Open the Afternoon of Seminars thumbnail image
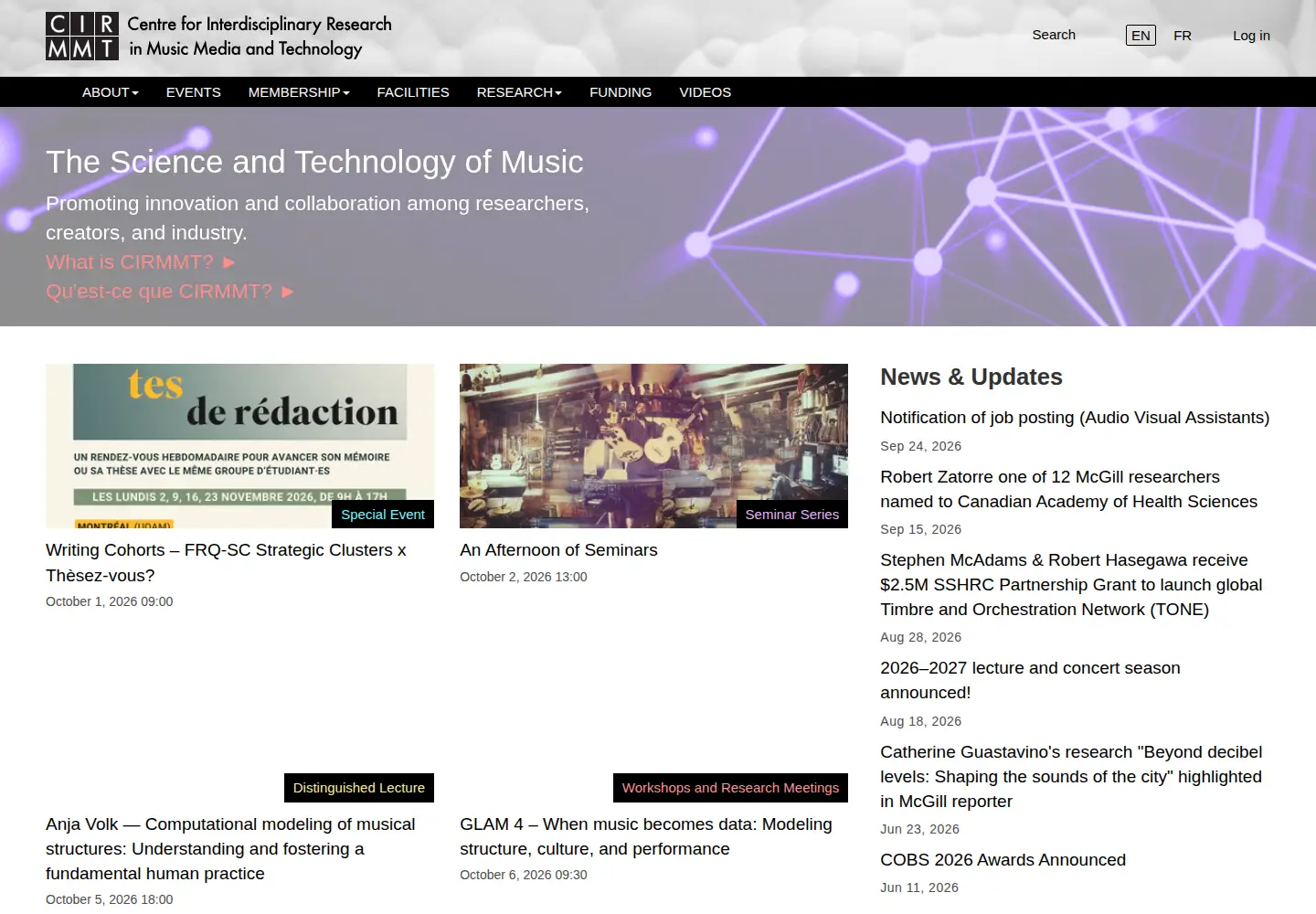The image size is (1316, 914). [x=653, y=446]
